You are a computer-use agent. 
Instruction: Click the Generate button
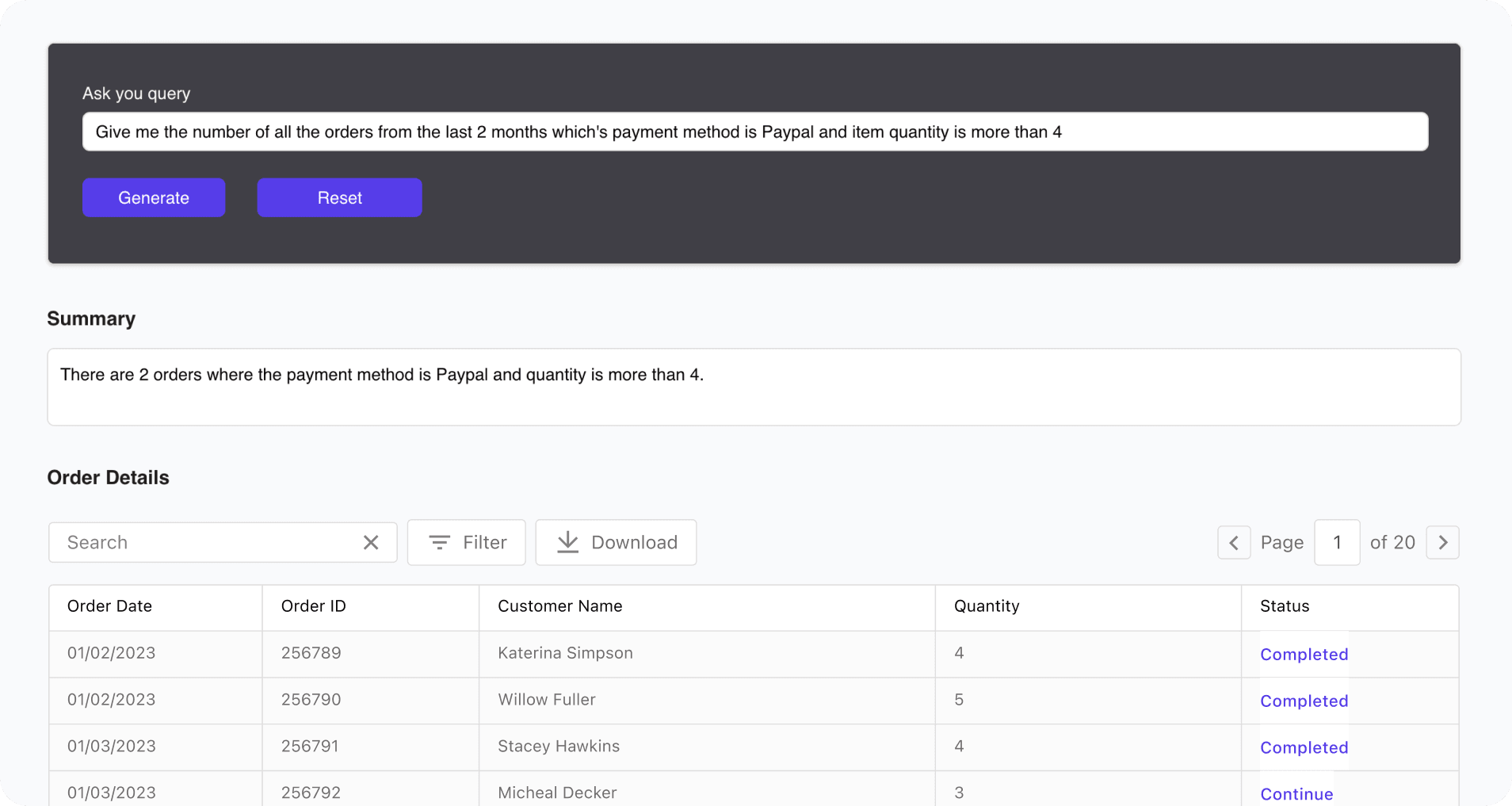154,197
